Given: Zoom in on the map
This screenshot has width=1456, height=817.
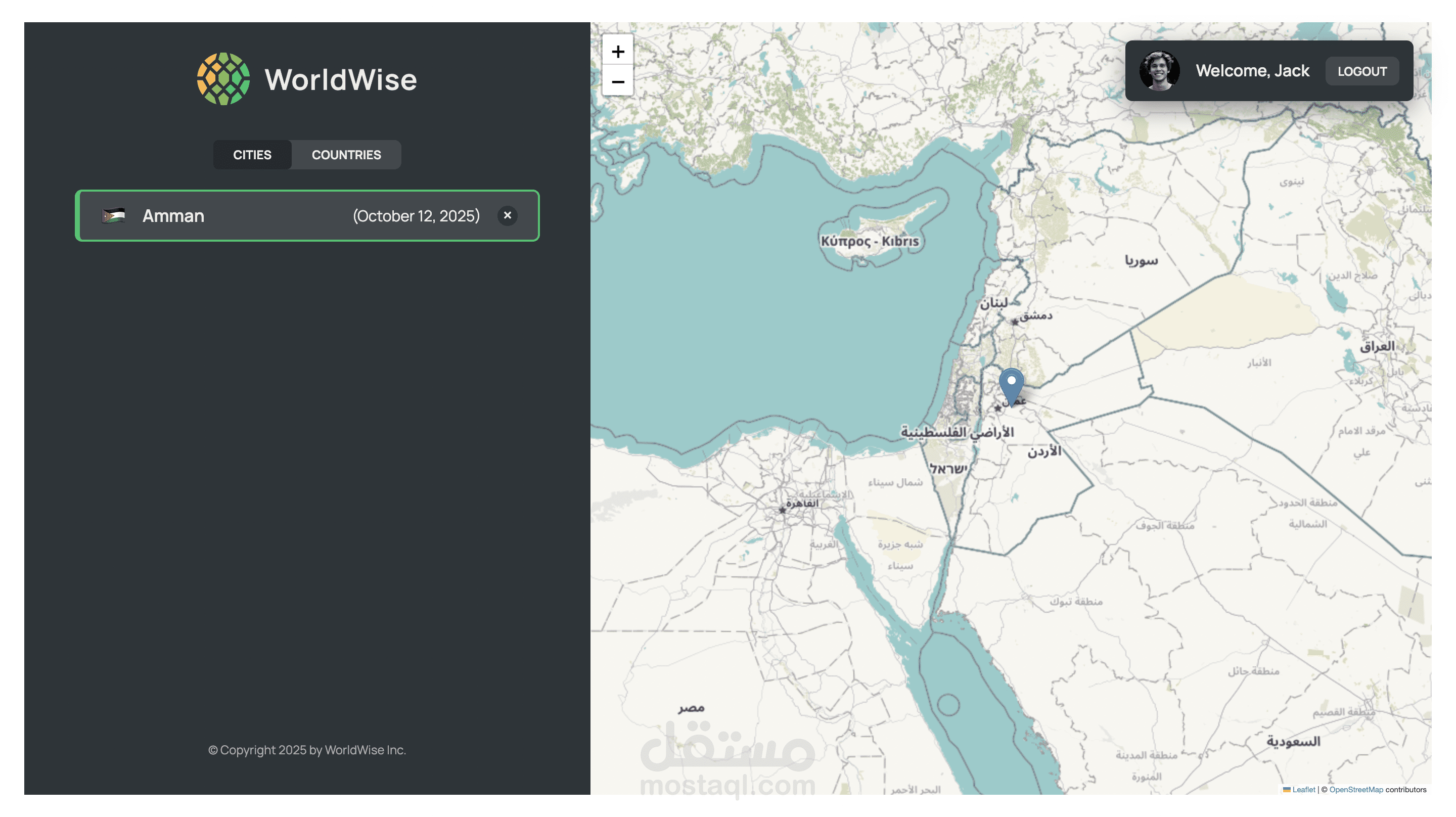Looking at the screenshot, I should 618,52.
